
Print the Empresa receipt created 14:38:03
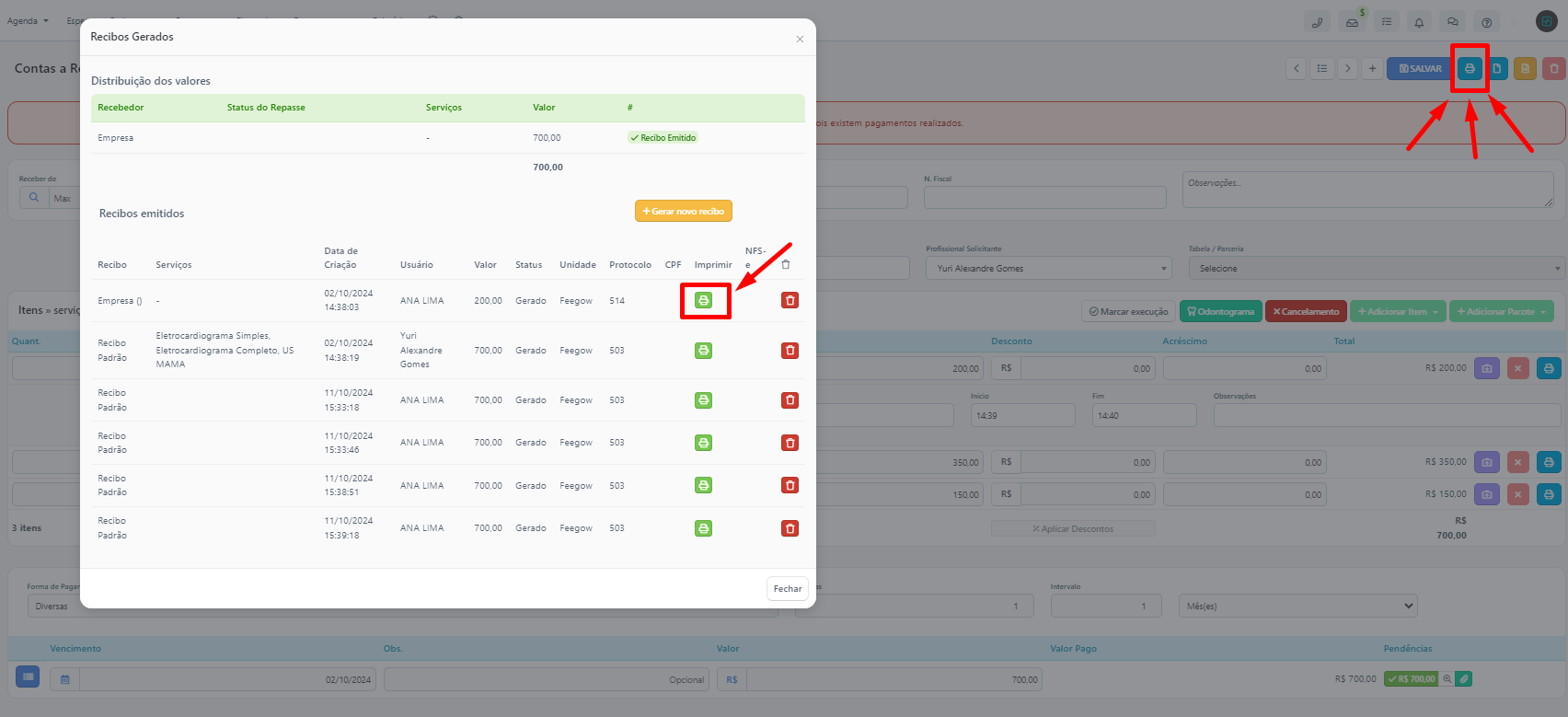click(703, 300)
